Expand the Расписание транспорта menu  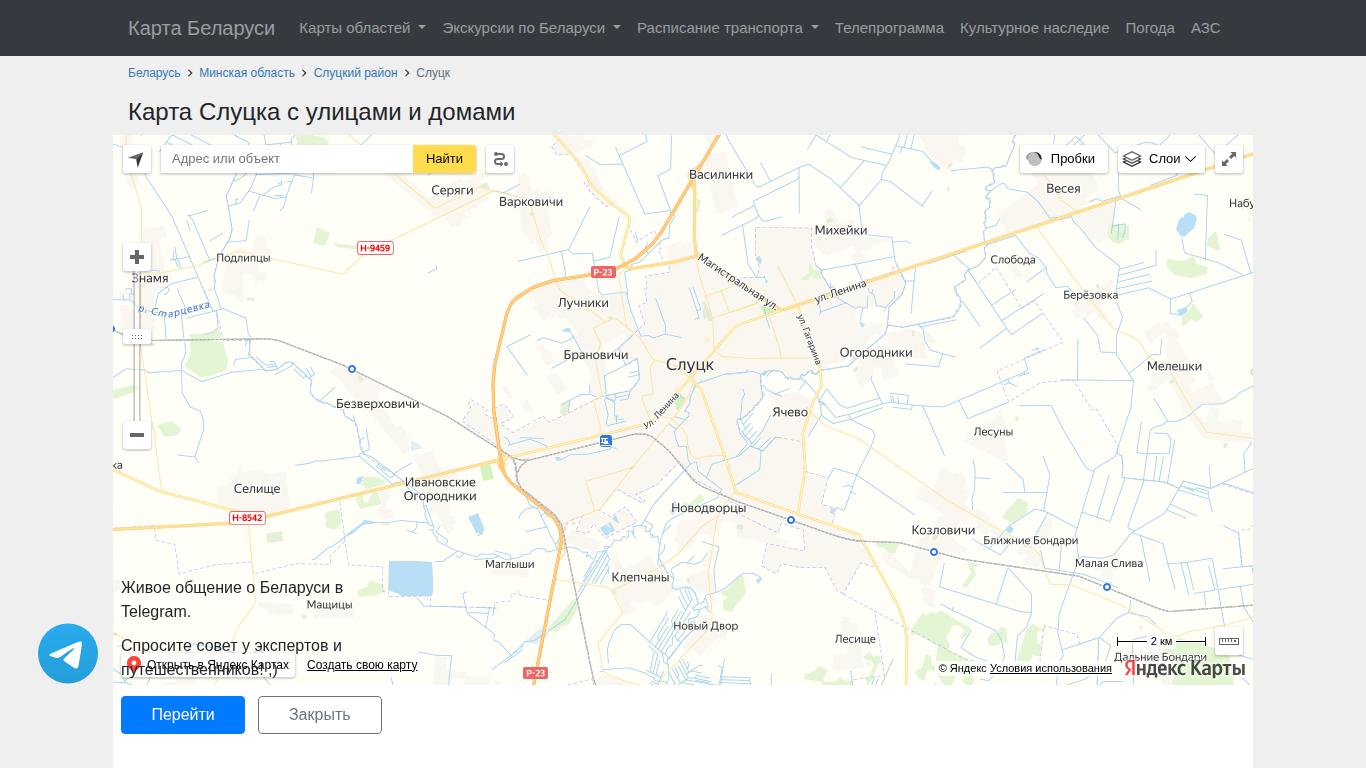click(728, 28)
